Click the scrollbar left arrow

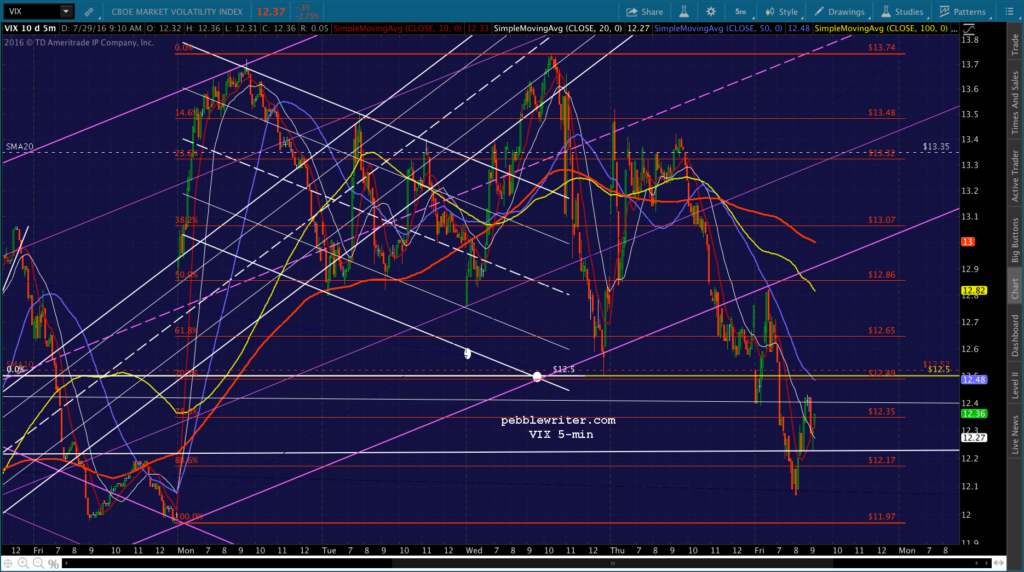66,563
